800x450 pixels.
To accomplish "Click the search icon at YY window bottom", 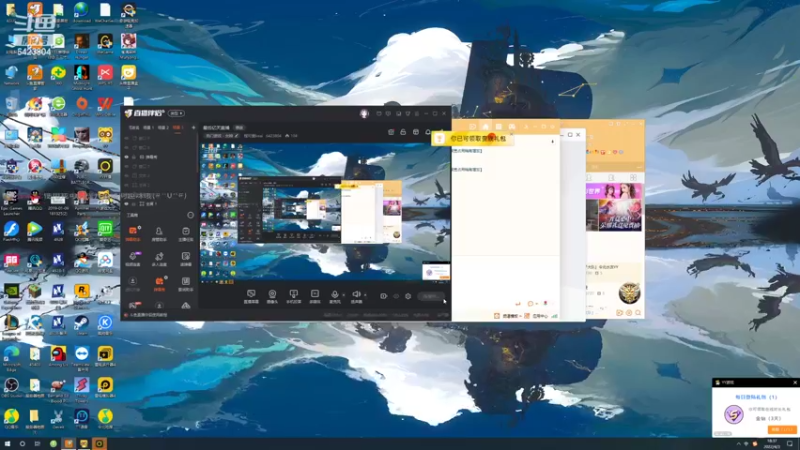I will click(638, 313).
